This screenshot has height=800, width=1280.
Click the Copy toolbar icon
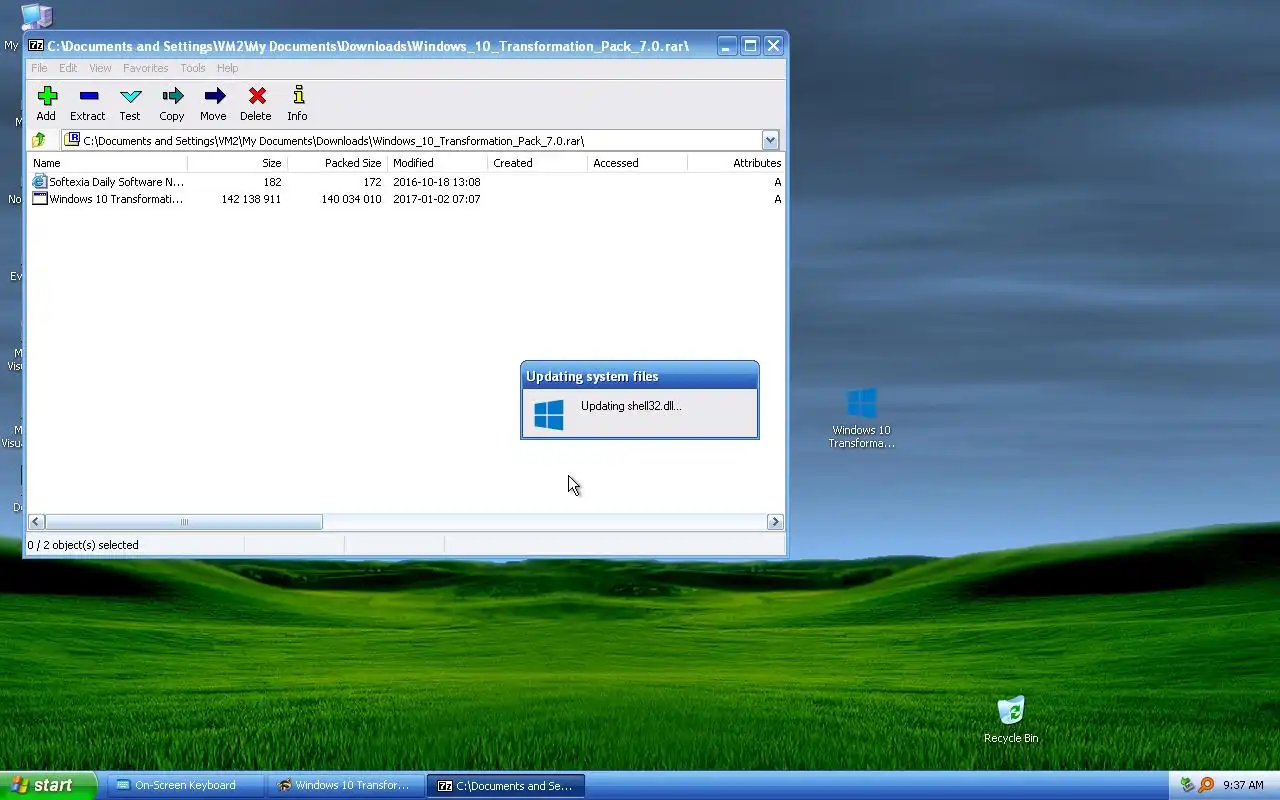tap(172, 96)
